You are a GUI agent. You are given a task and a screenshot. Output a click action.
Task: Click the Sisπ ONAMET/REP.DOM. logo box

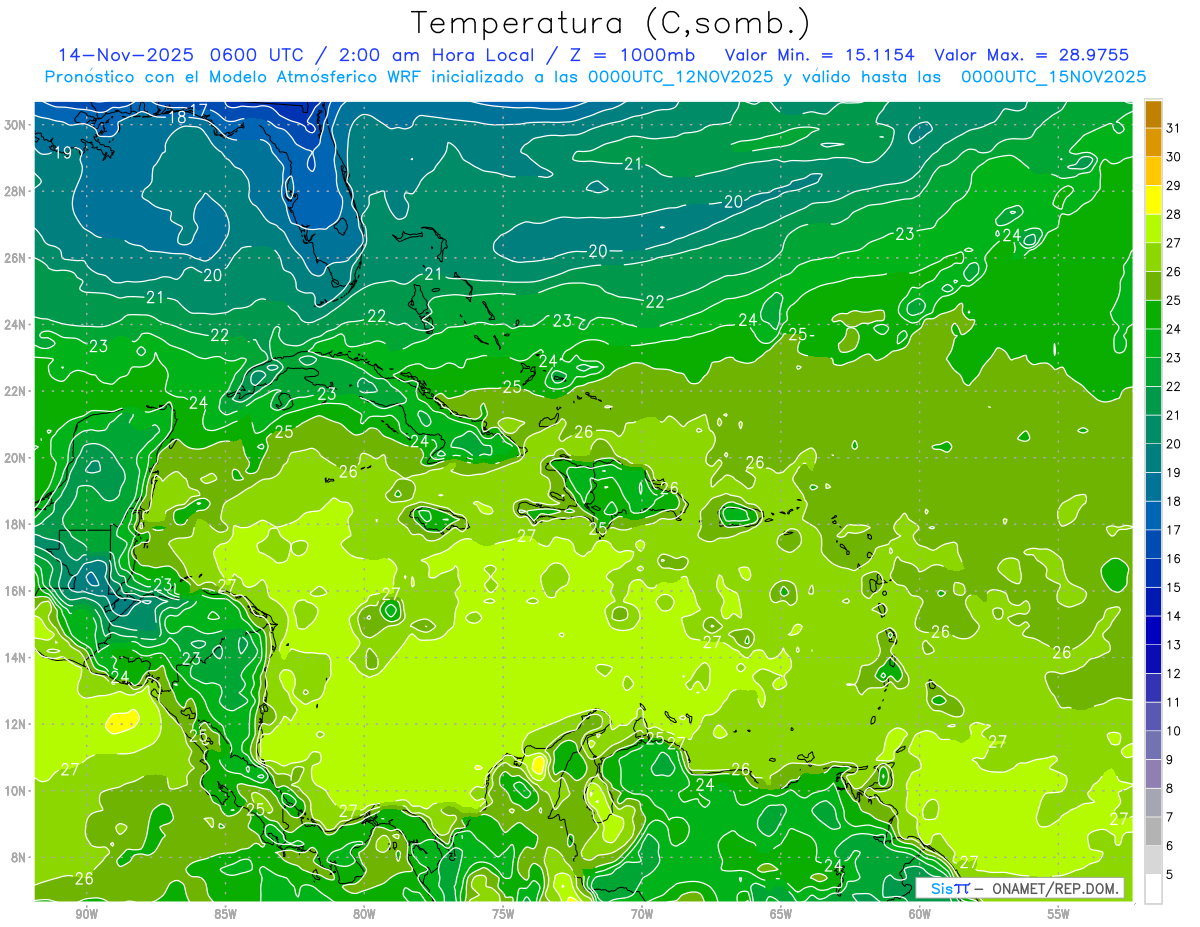coord(1020,888)
